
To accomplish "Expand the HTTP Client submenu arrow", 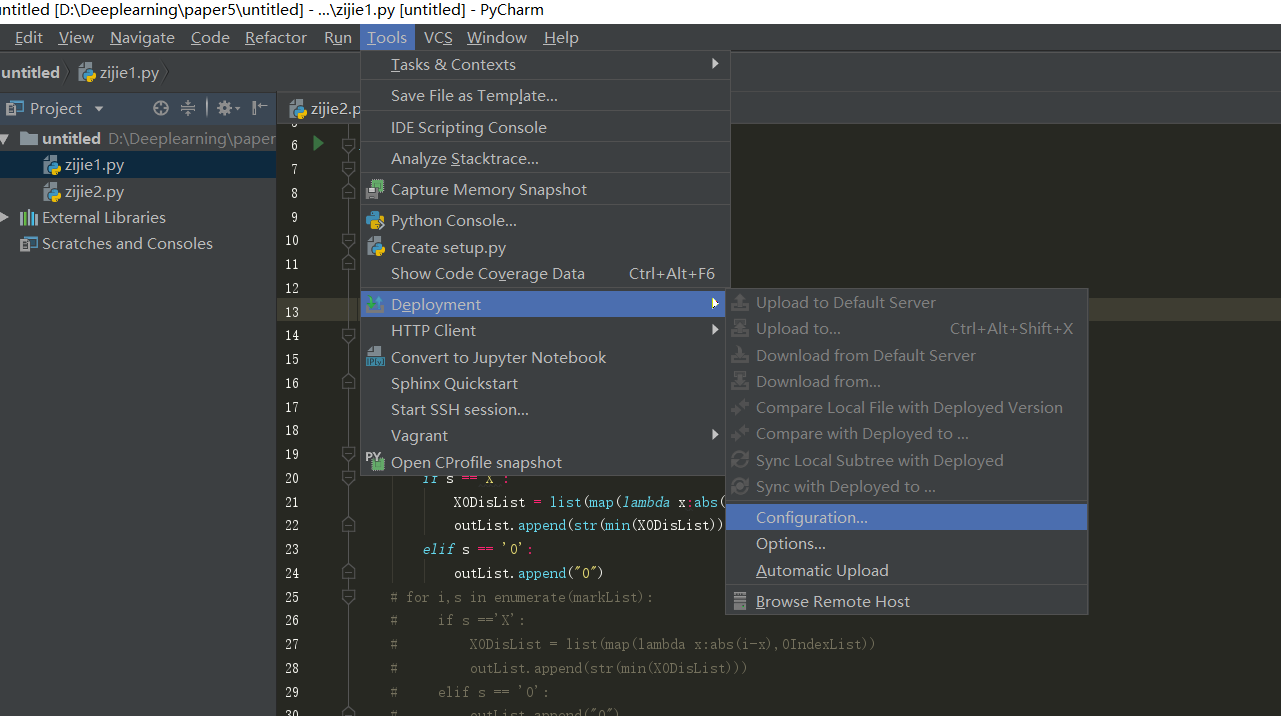I will point(715,330).
